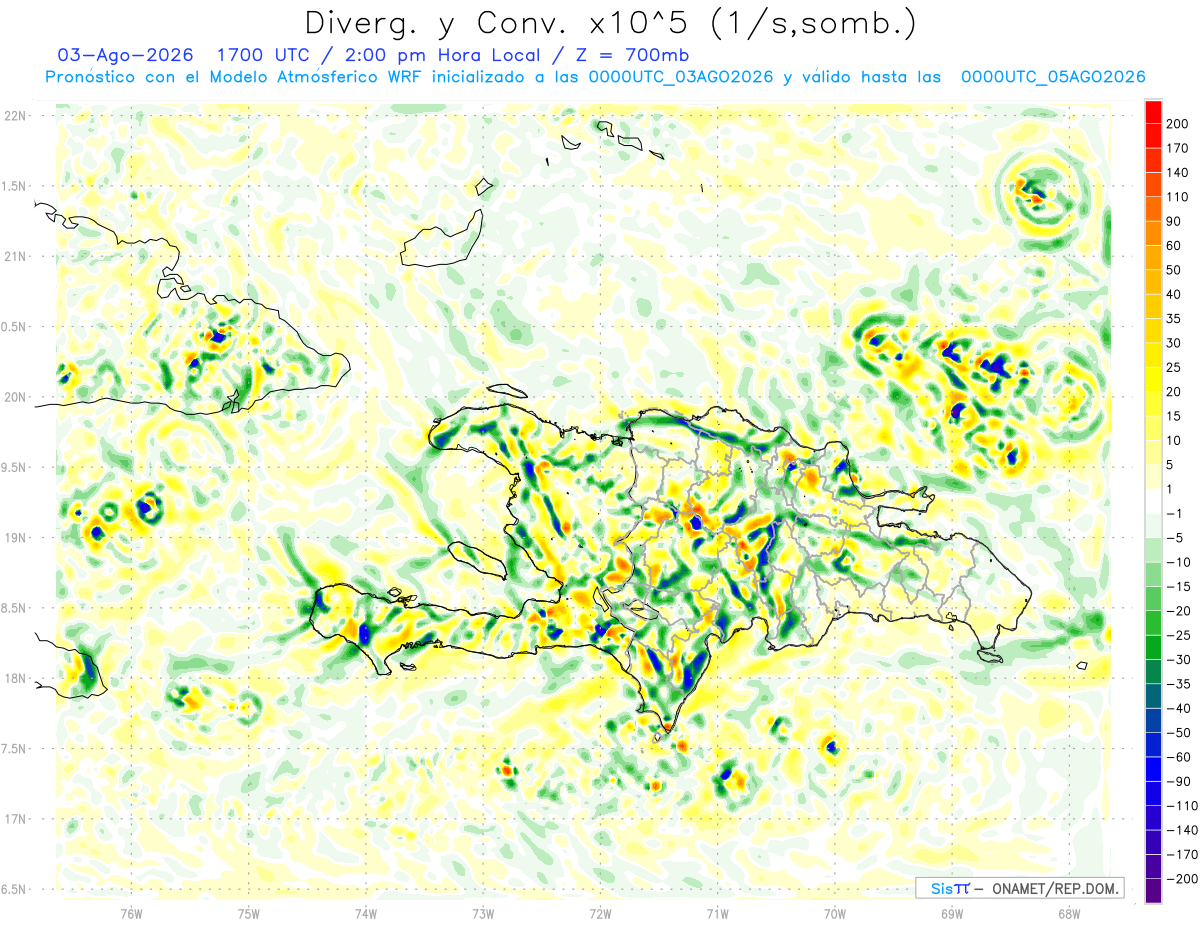Click the "-90" colorbar value

click(1180, 781)
